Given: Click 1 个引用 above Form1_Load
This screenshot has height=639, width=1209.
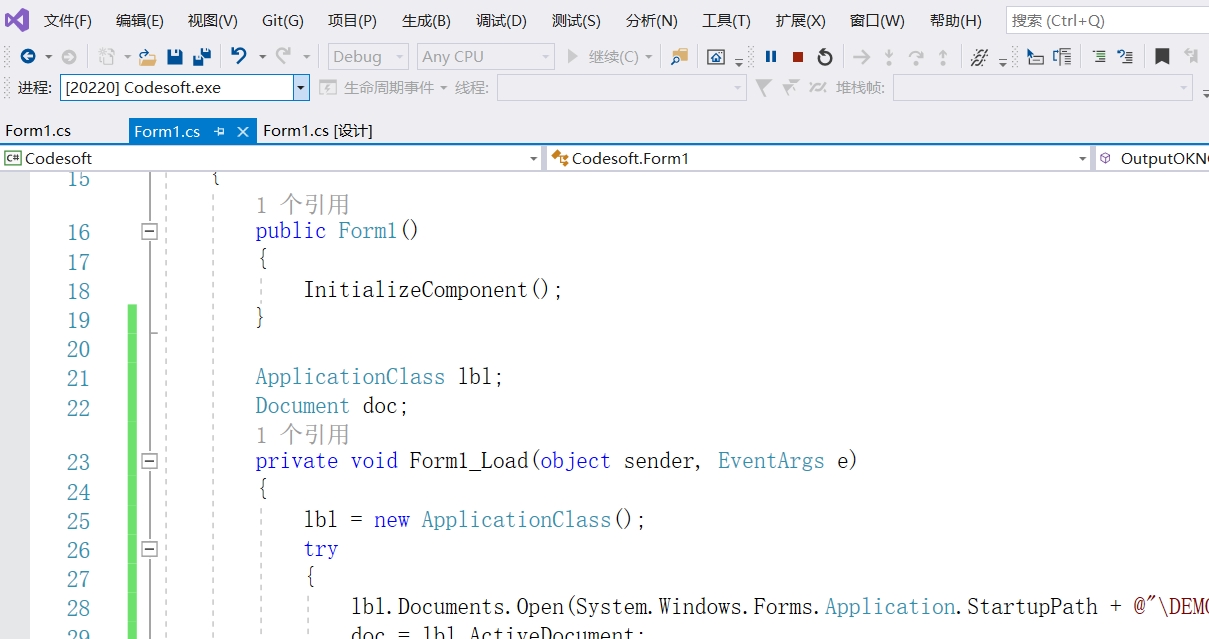Looking at the screenshot, I should 302,435.
